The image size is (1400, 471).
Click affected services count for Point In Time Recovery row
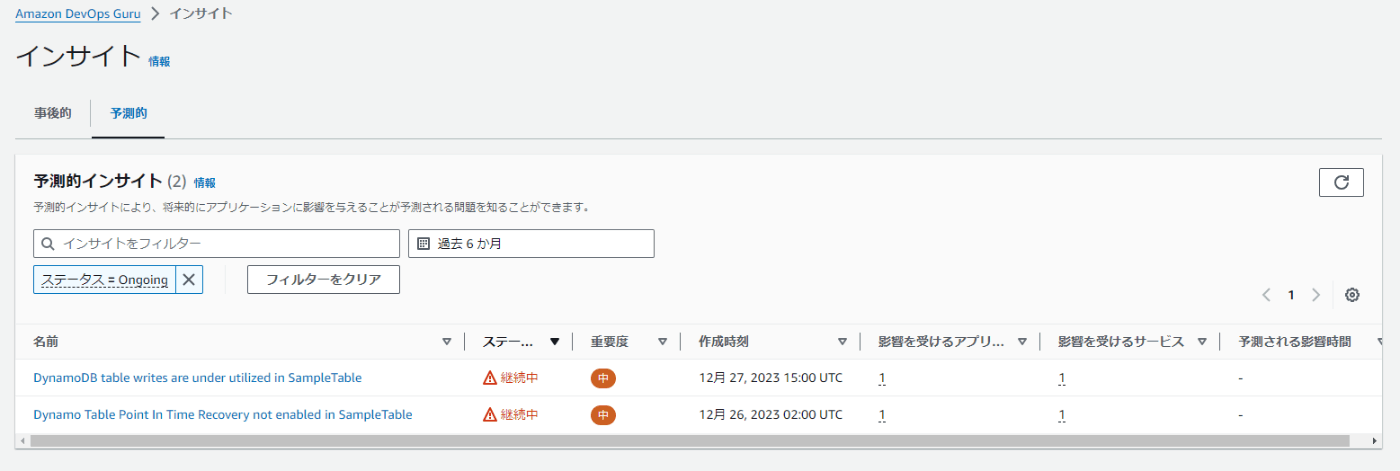(1062, 414)
